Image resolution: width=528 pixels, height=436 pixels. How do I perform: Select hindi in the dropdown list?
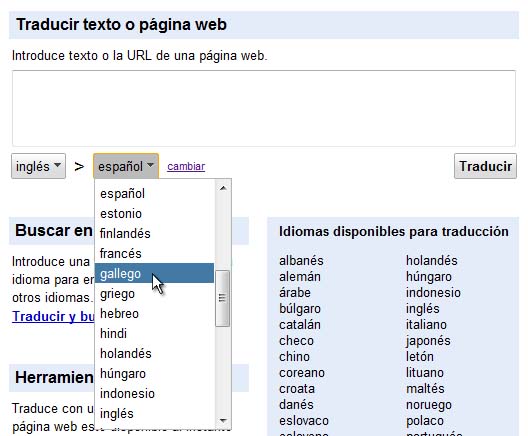(154, 333)
